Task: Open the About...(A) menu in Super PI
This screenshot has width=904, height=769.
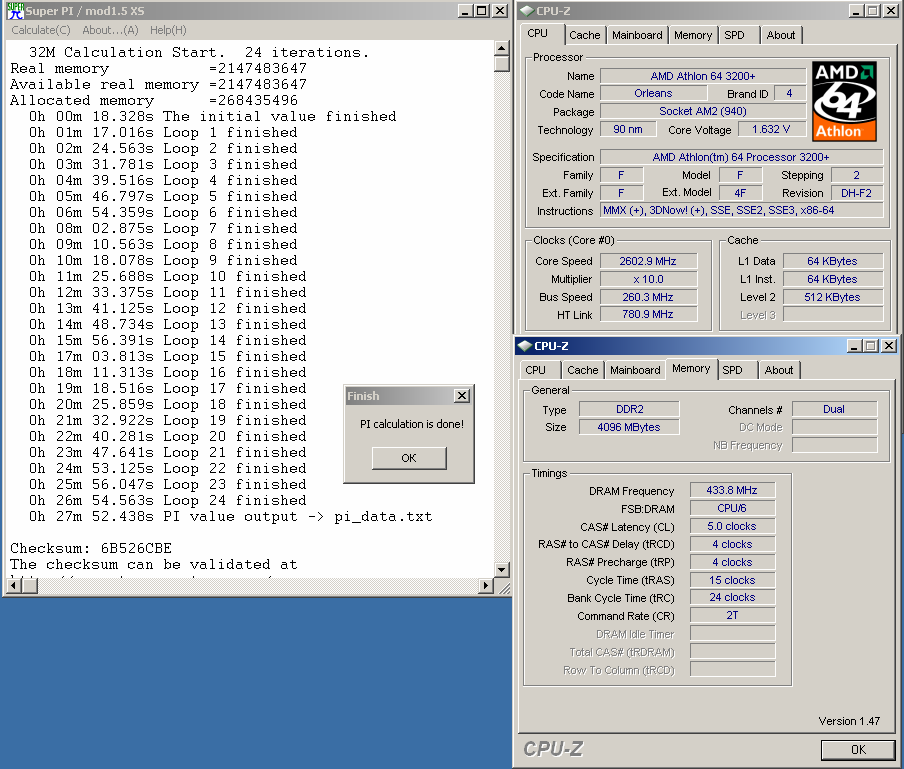Action: (x=110, y=30)
